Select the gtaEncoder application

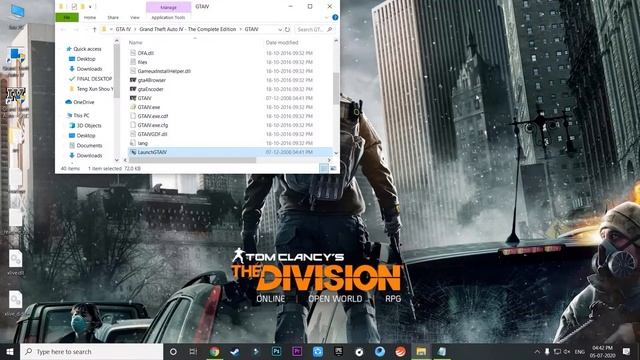point(150,89)
